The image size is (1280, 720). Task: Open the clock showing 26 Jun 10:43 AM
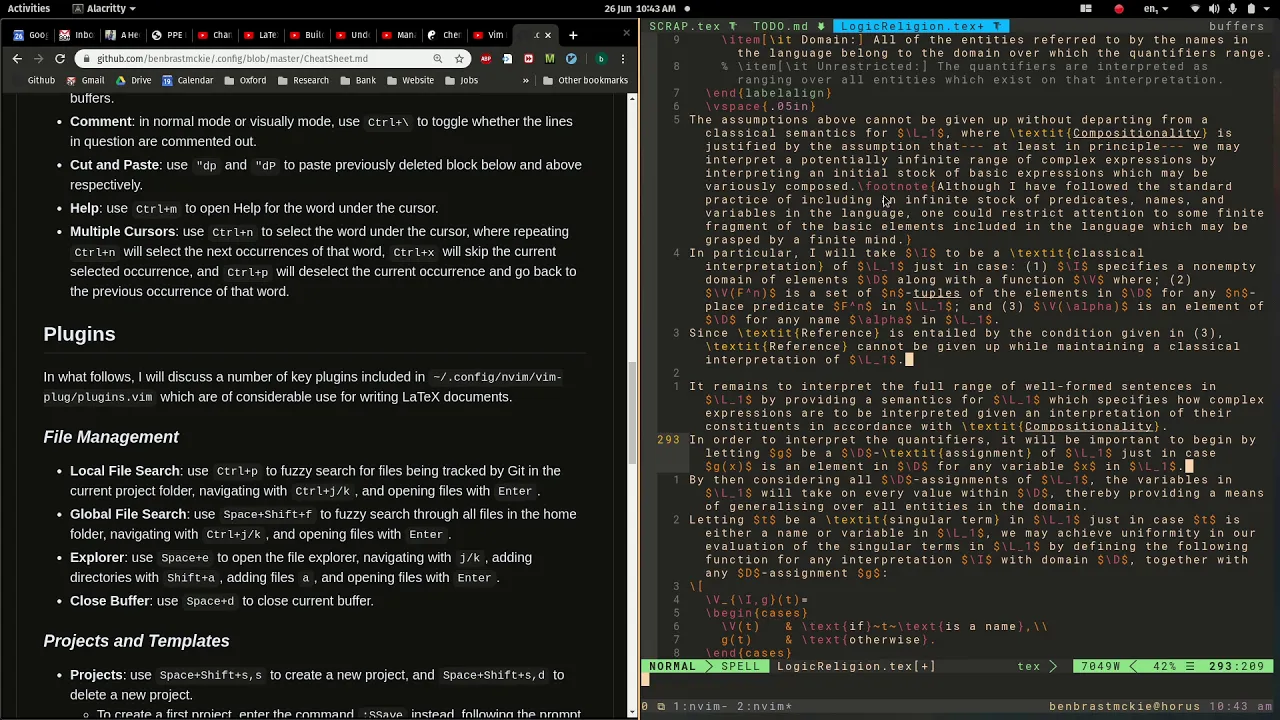(640, 8)
